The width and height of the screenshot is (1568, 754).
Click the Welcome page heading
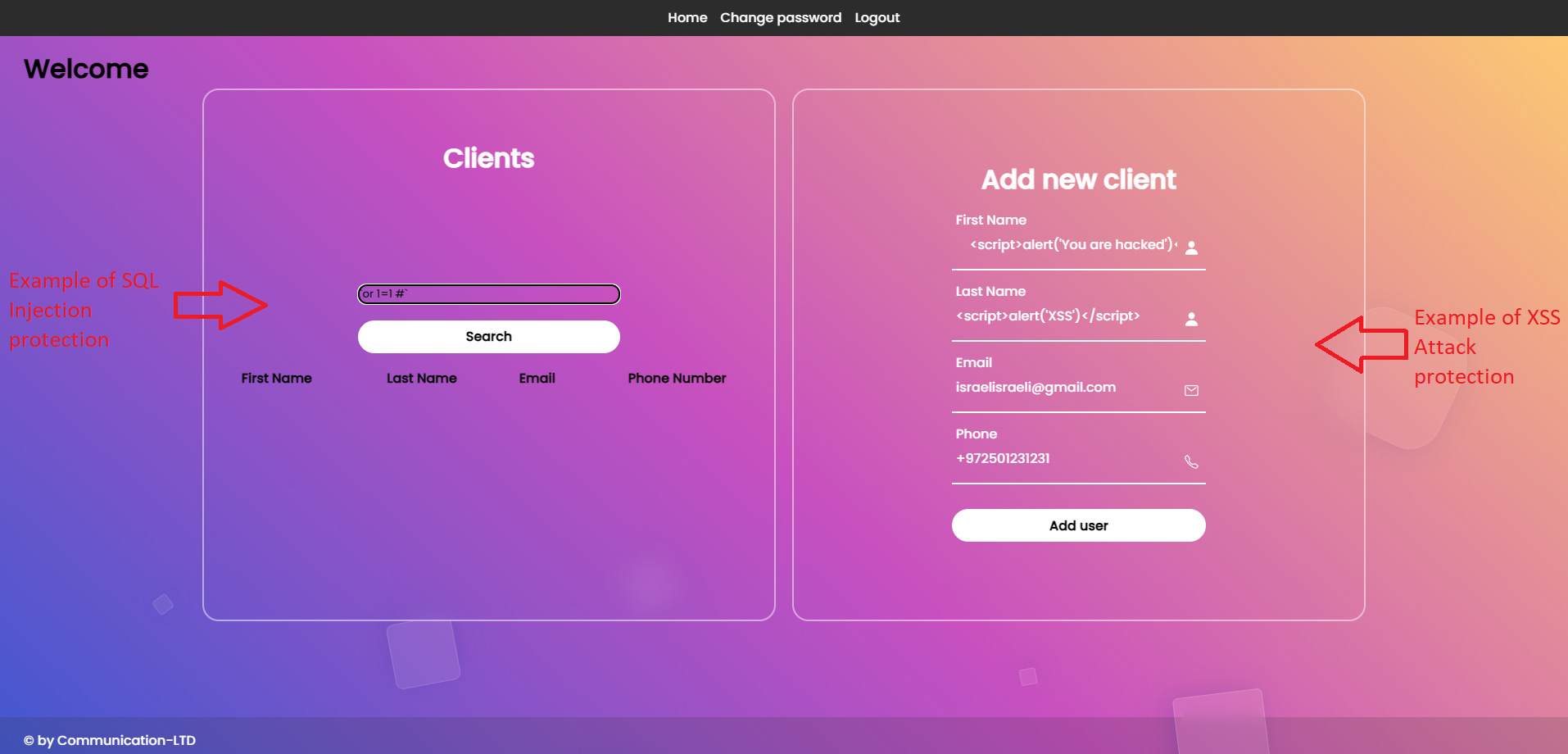[86, 69]
